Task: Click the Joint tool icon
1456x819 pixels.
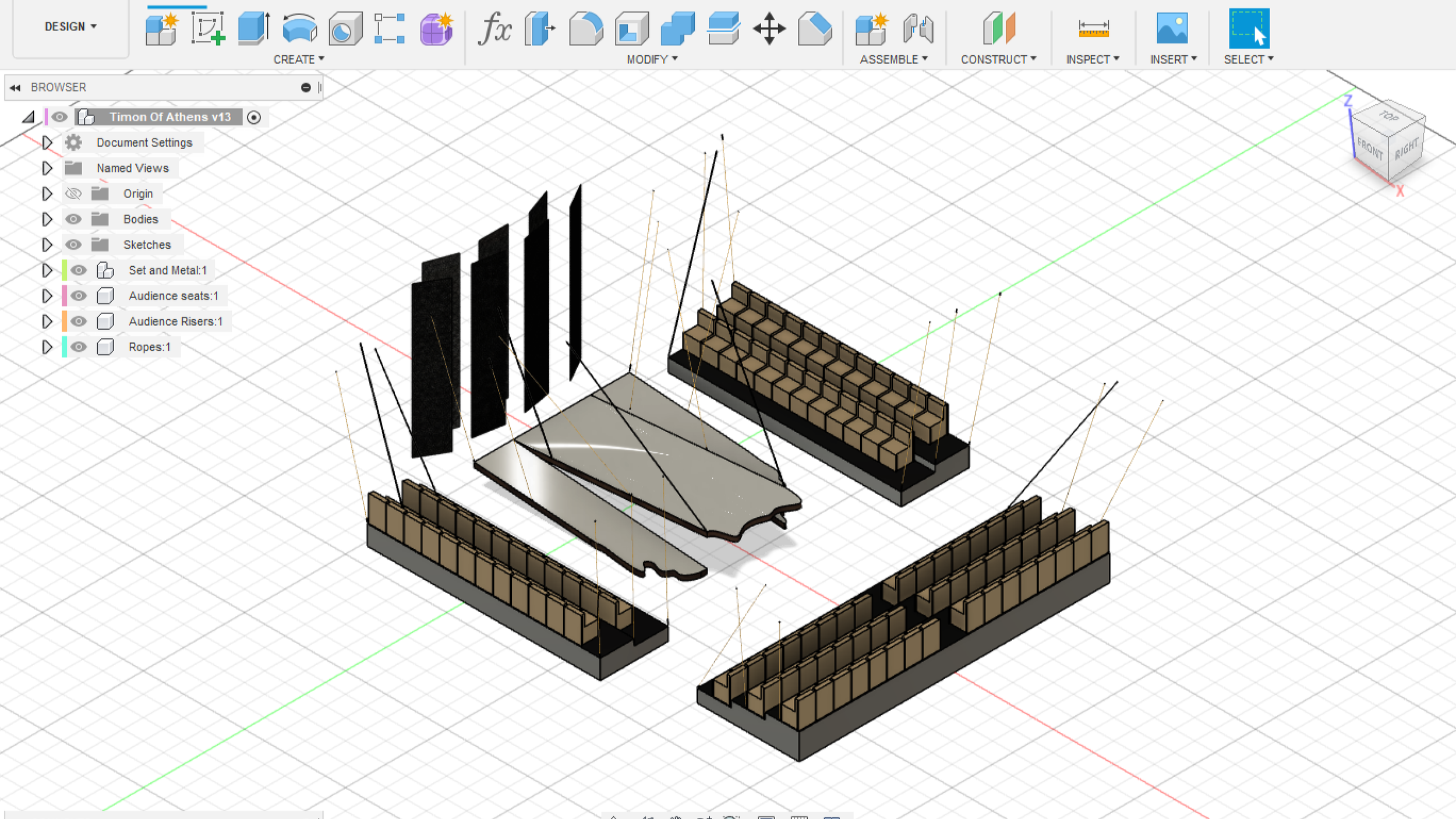Action: (x=918, y=29)
